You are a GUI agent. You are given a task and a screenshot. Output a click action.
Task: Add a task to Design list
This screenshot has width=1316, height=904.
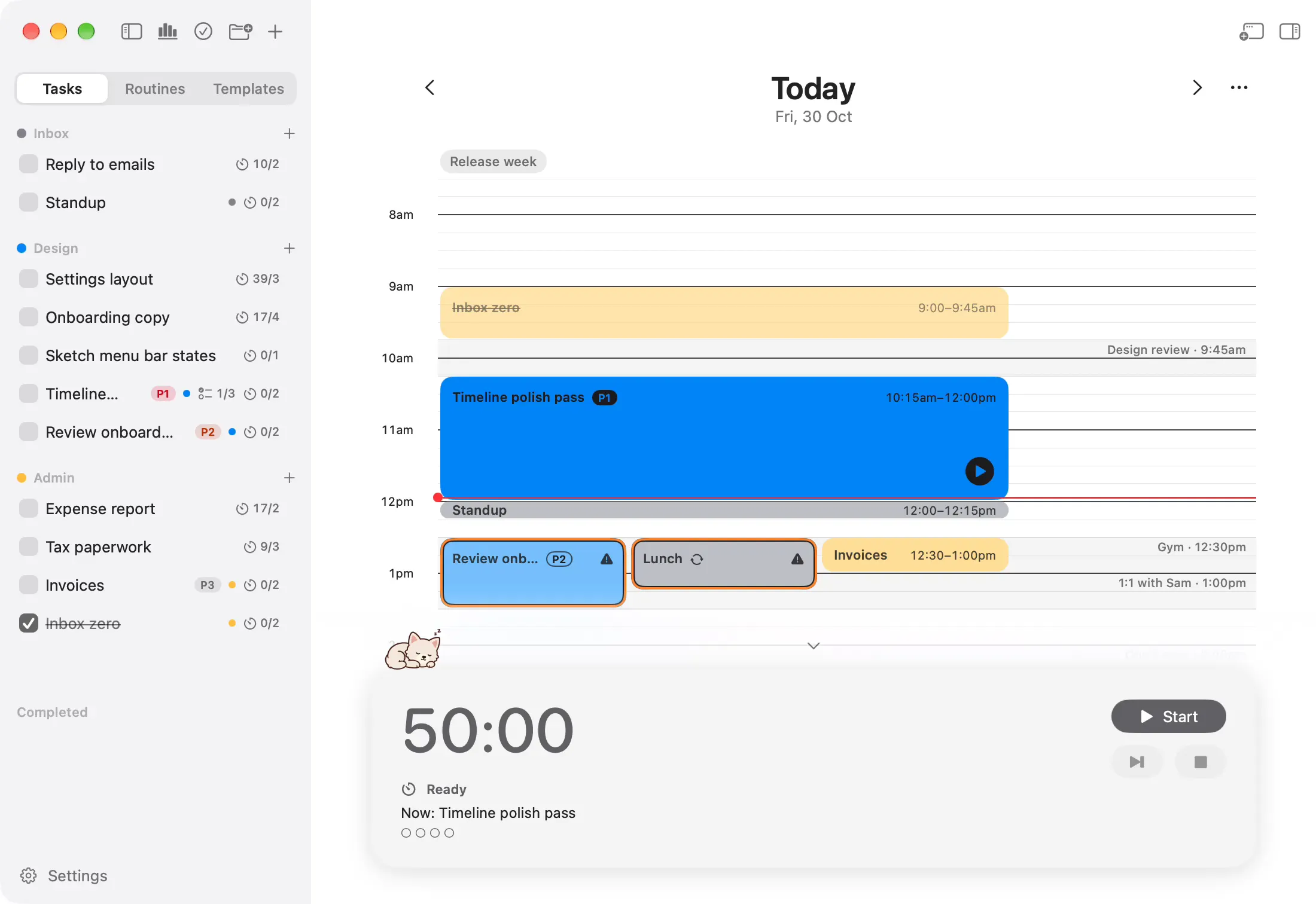290,248
